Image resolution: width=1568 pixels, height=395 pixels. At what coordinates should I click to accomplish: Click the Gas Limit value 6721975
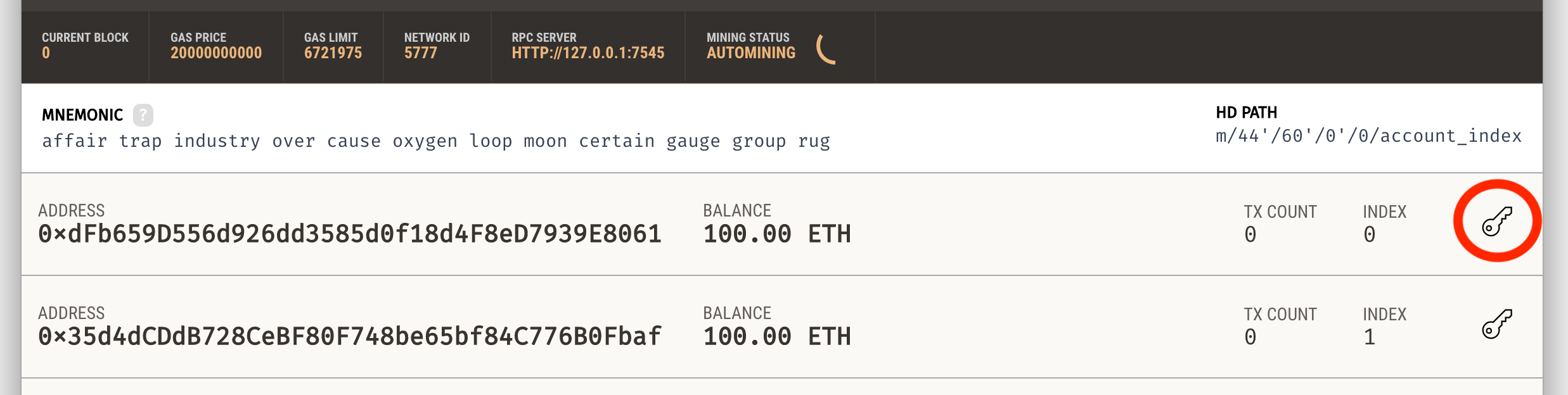click(333, 53)
